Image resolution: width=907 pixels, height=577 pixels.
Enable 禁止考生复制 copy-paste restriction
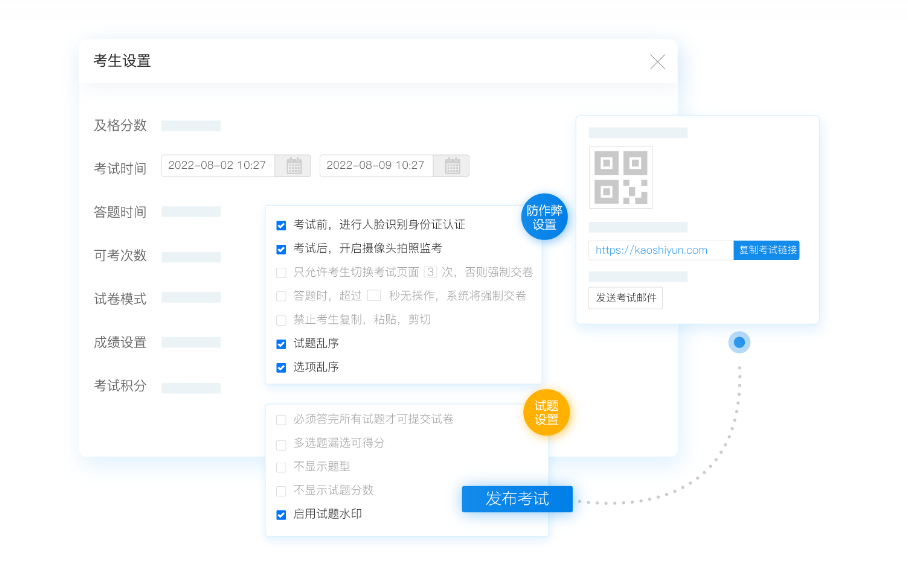[281, 320]
